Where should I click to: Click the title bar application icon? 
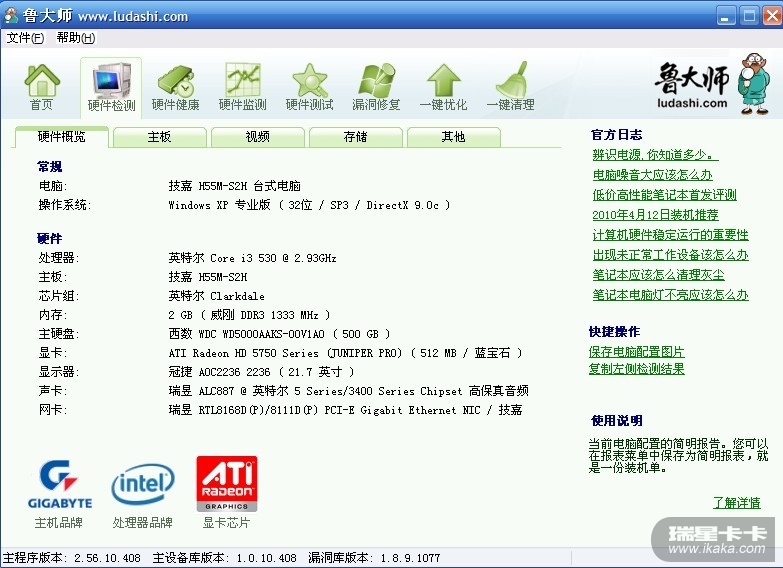point(11,15)
